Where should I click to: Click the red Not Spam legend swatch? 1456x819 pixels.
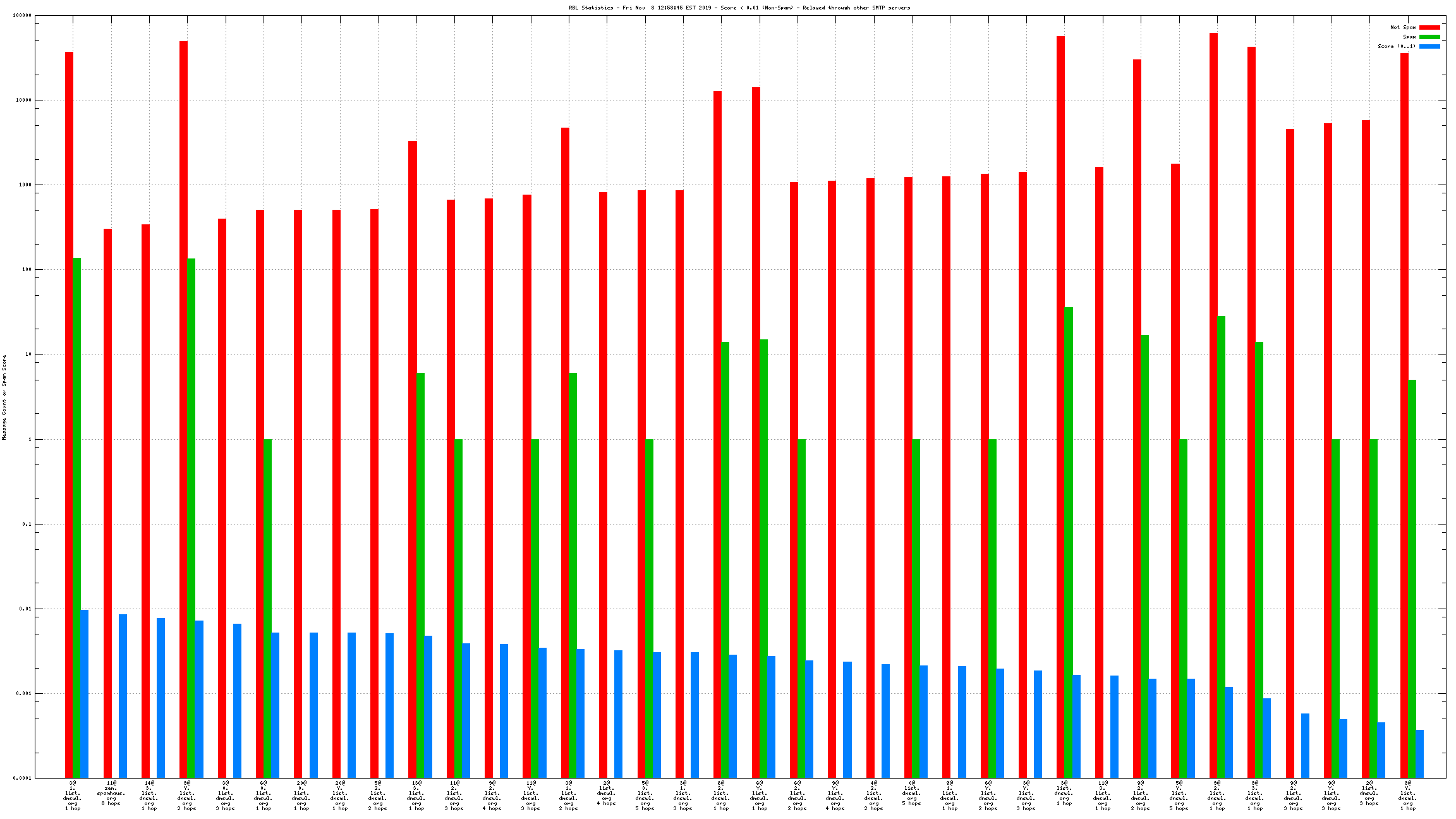coord(1429,28)
